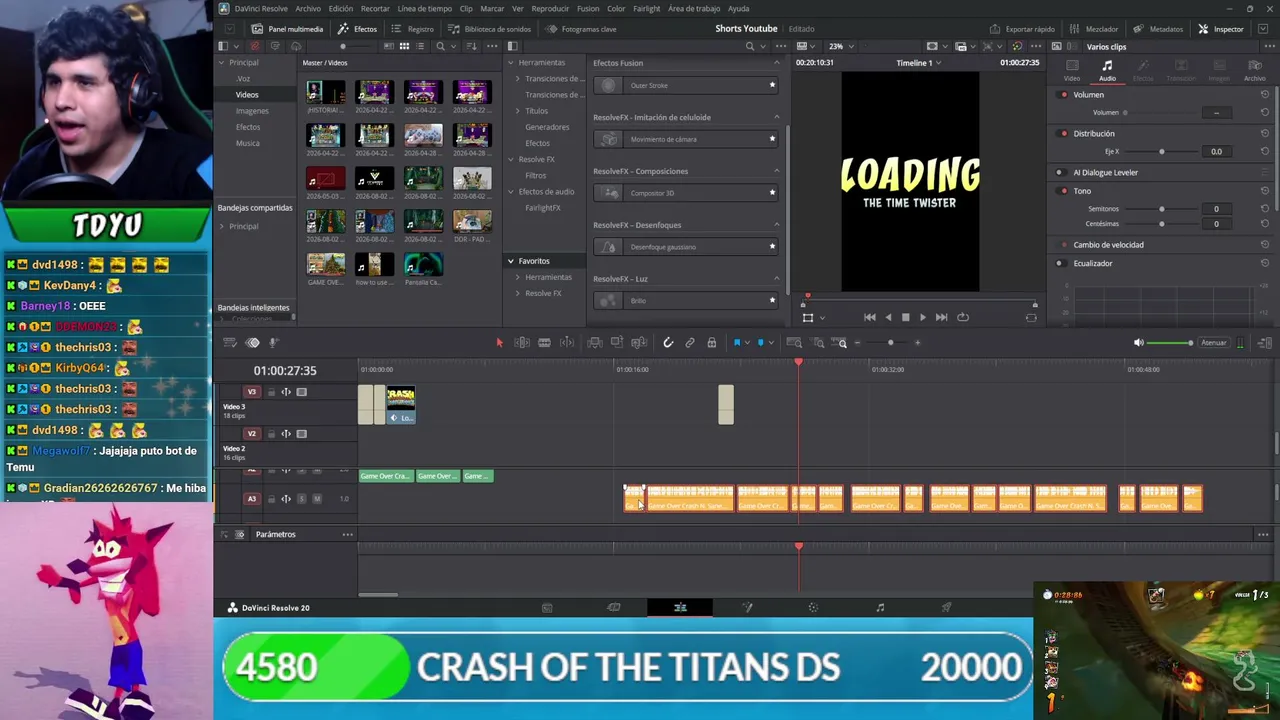Image resolution: width=1280 pixels, height=720 pixels.
Task: Add a blue flag to the clip
Action: 737,343
